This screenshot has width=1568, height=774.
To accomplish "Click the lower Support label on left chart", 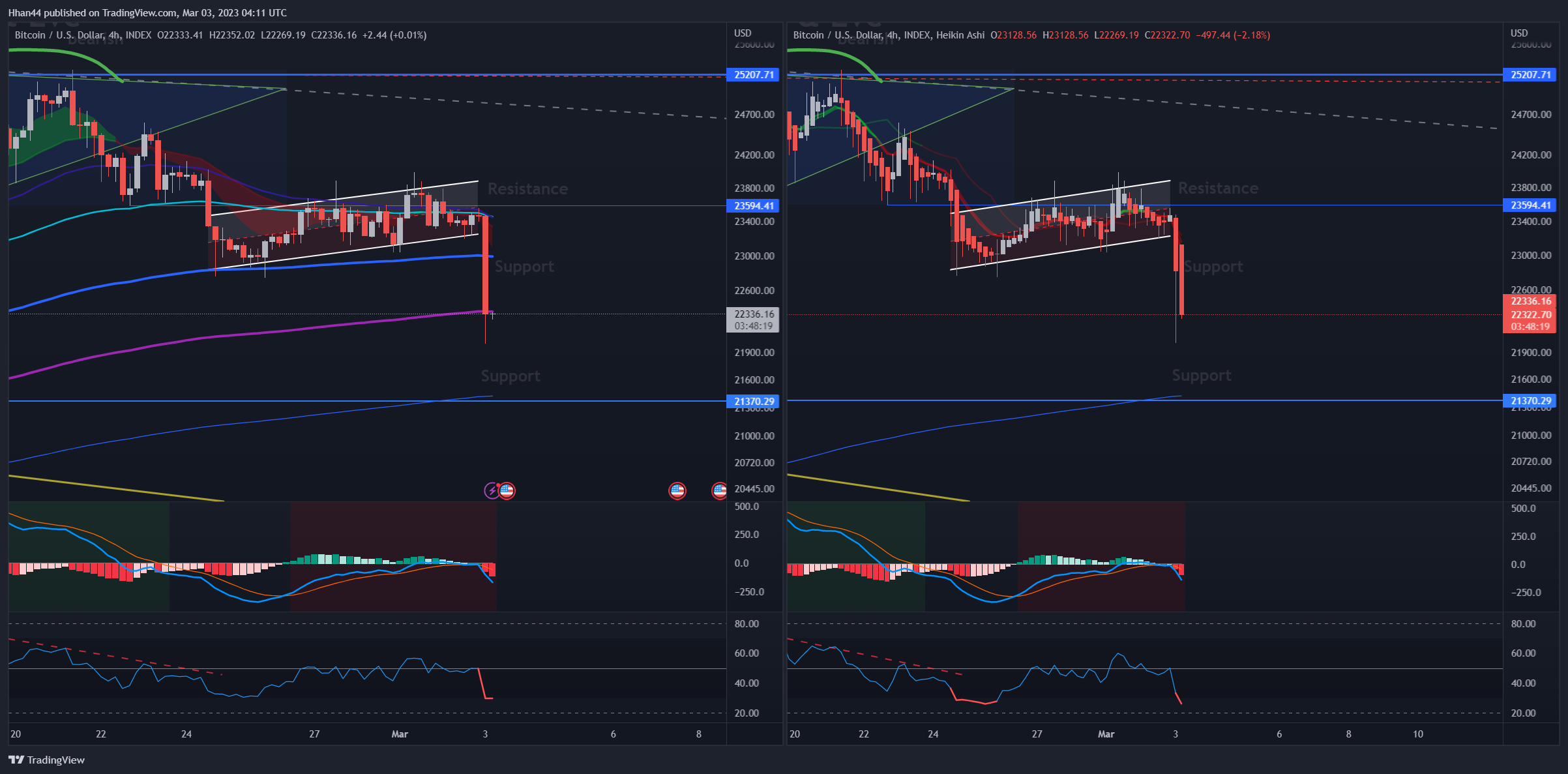I will point(510,376).
